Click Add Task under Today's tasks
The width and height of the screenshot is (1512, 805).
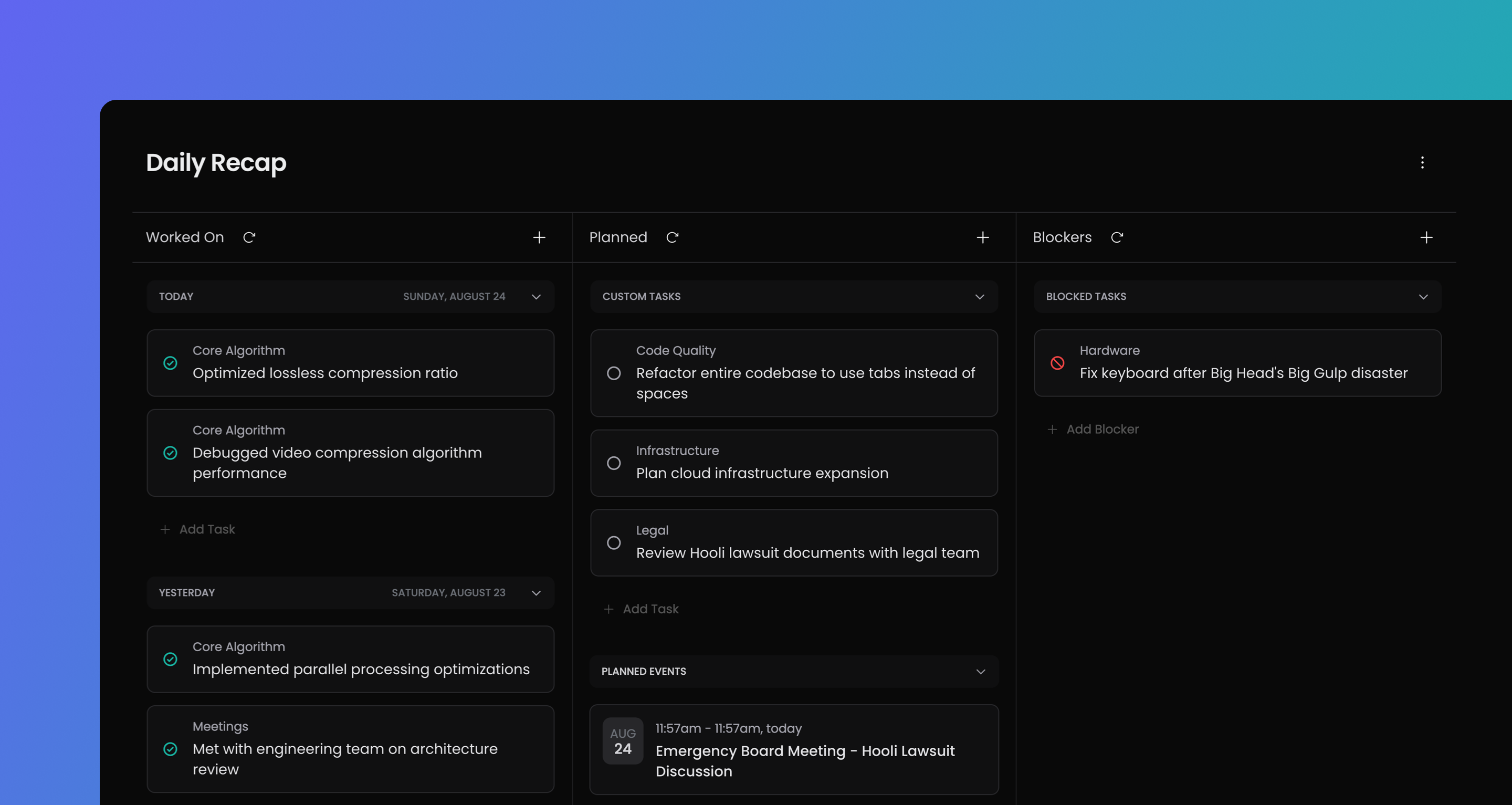coord(198,530)
